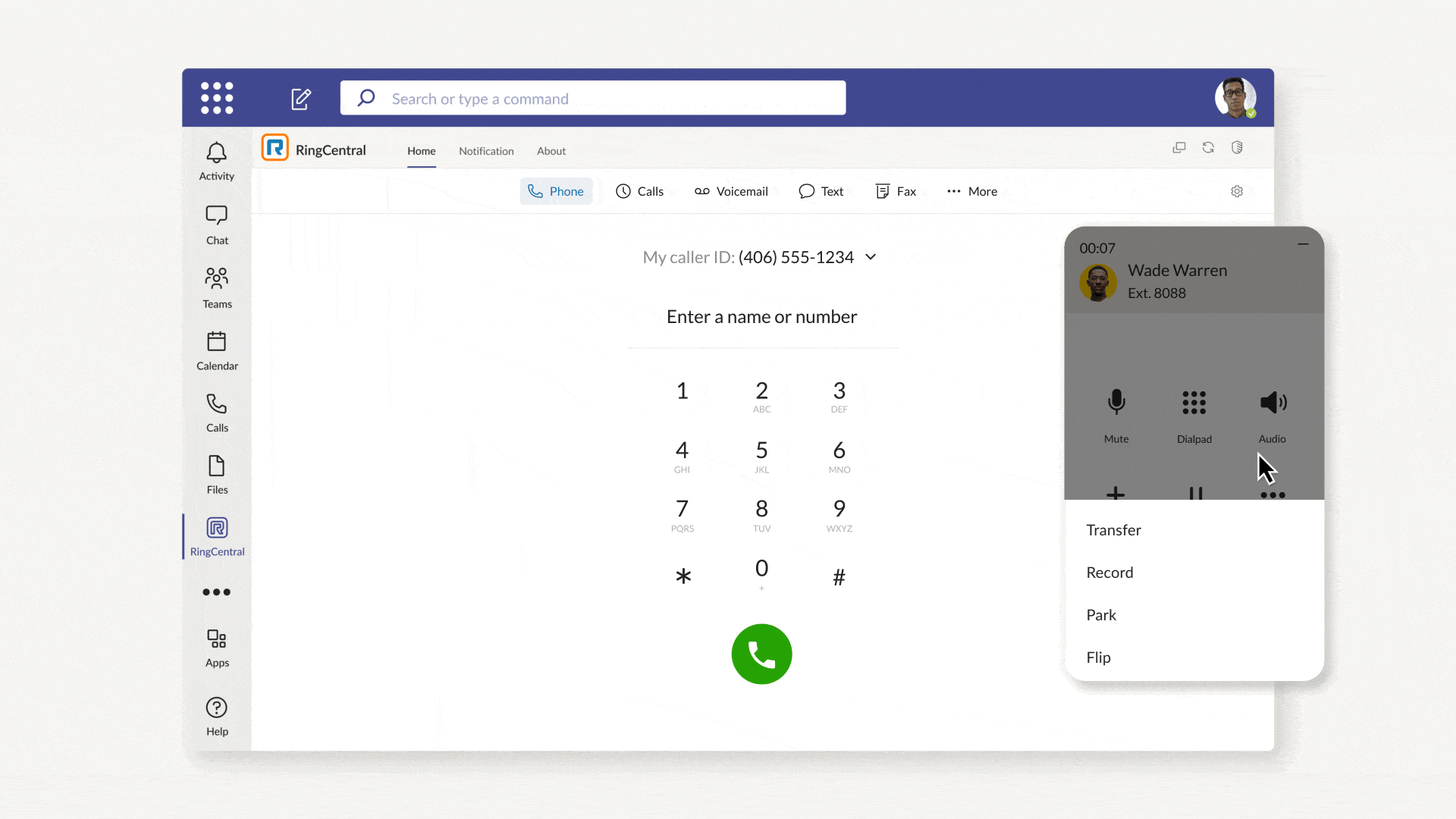1456x819 pixels.
Task: Click the phone number input field
Action: coord(762,316)
